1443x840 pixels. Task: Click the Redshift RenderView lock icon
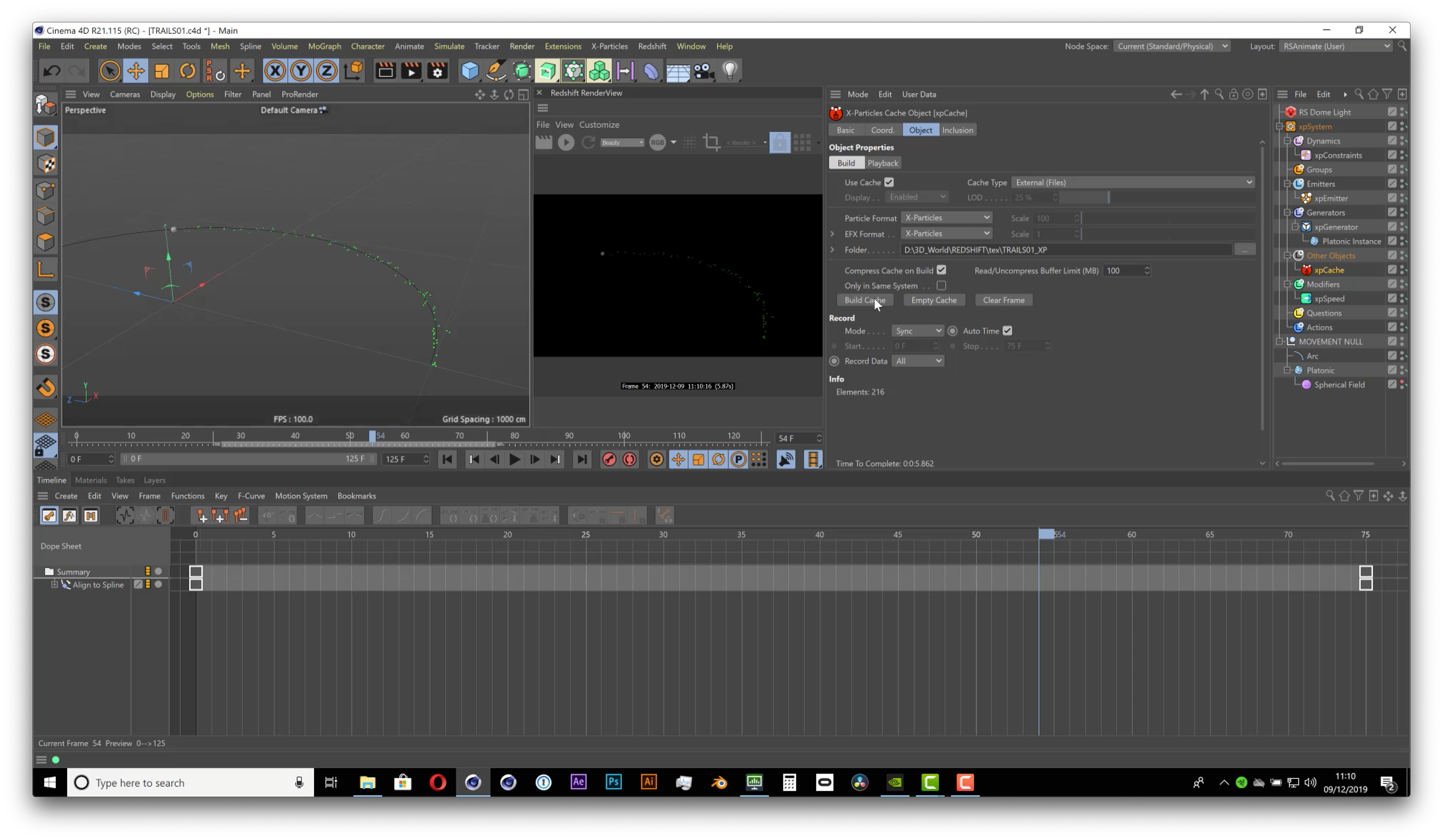point(779,142)
